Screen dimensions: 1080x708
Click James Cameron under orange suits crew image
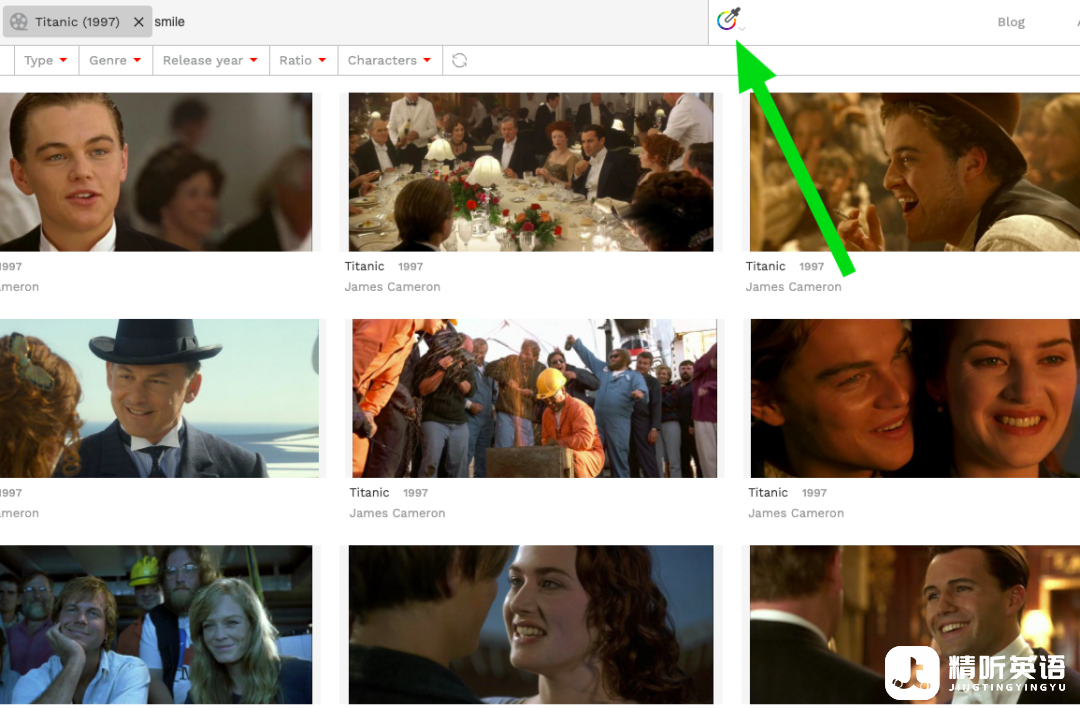tap(397, 514)
